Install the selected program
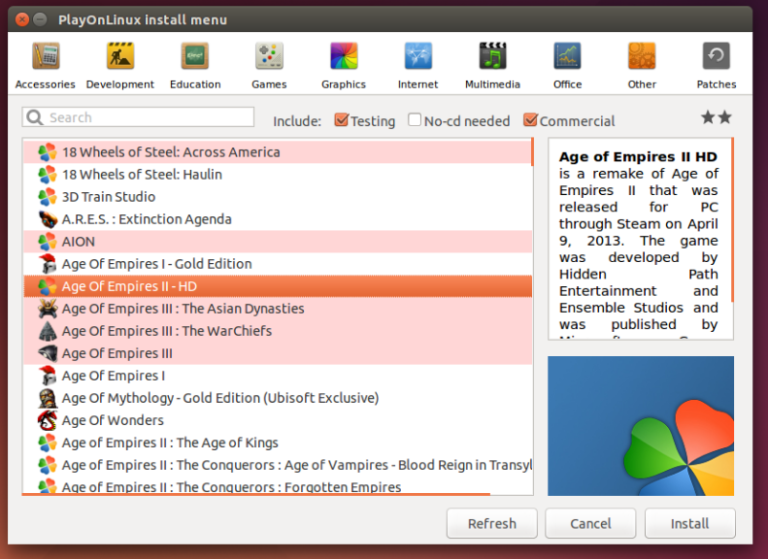This screenshot has height=559, width=768. click(690, 523)
